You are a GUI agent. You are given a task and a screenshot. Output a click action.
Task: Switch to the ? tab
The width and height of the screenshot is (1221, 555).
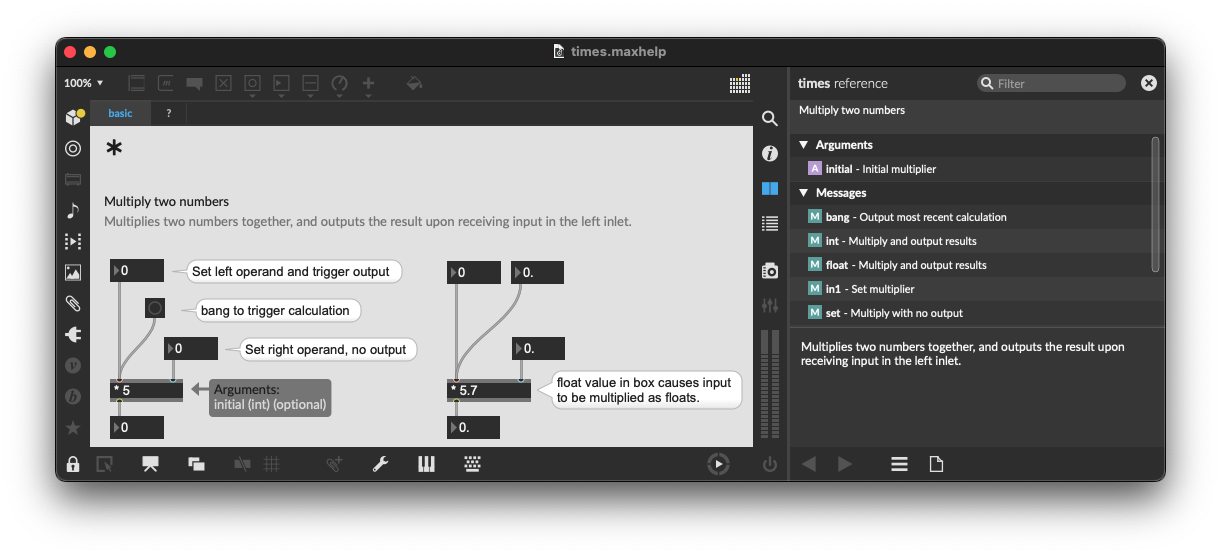169,113
